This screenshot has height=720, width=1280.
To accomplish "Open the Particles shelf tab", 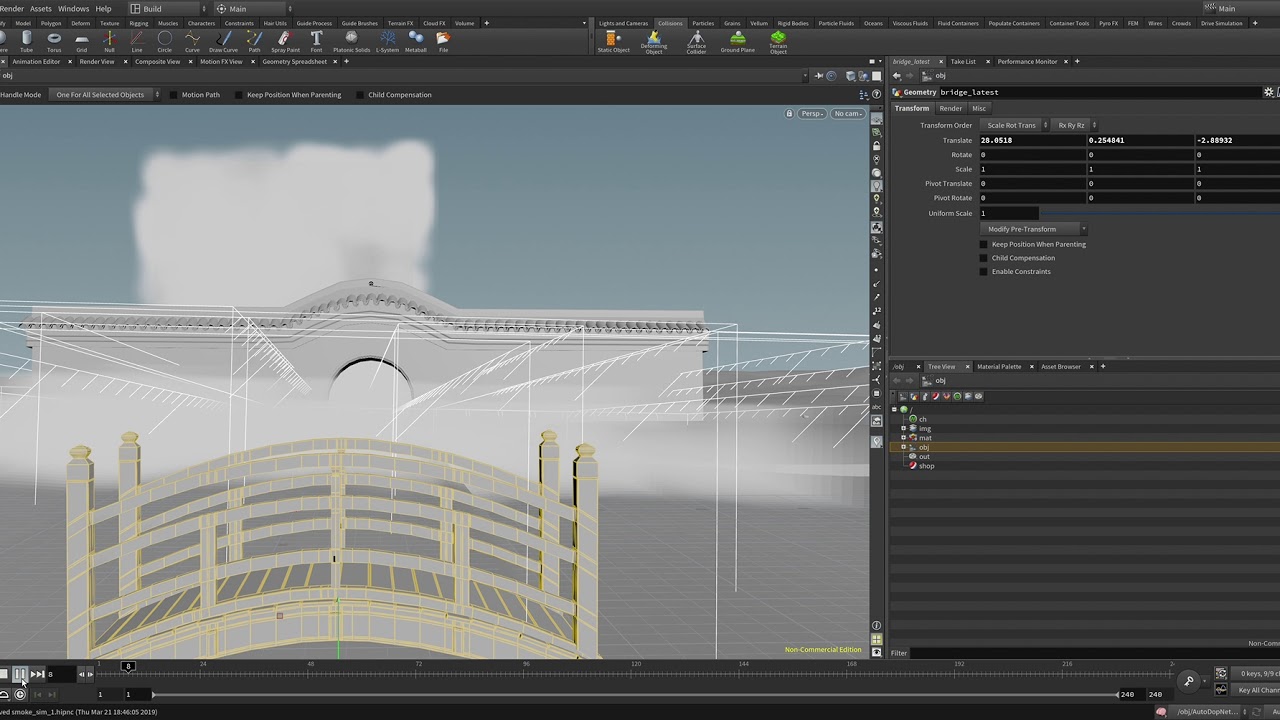I will [703, 23].
